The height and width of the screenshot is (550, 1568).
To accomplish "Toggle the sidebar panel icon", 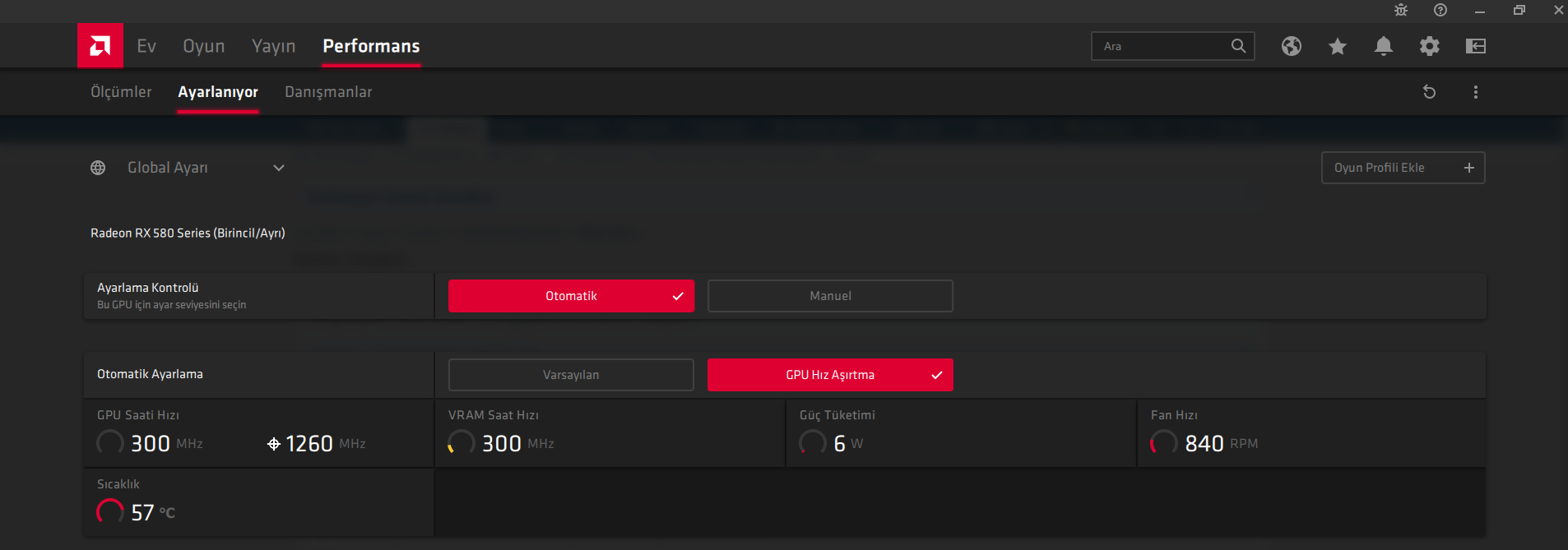I will (x=1476, y=46).
